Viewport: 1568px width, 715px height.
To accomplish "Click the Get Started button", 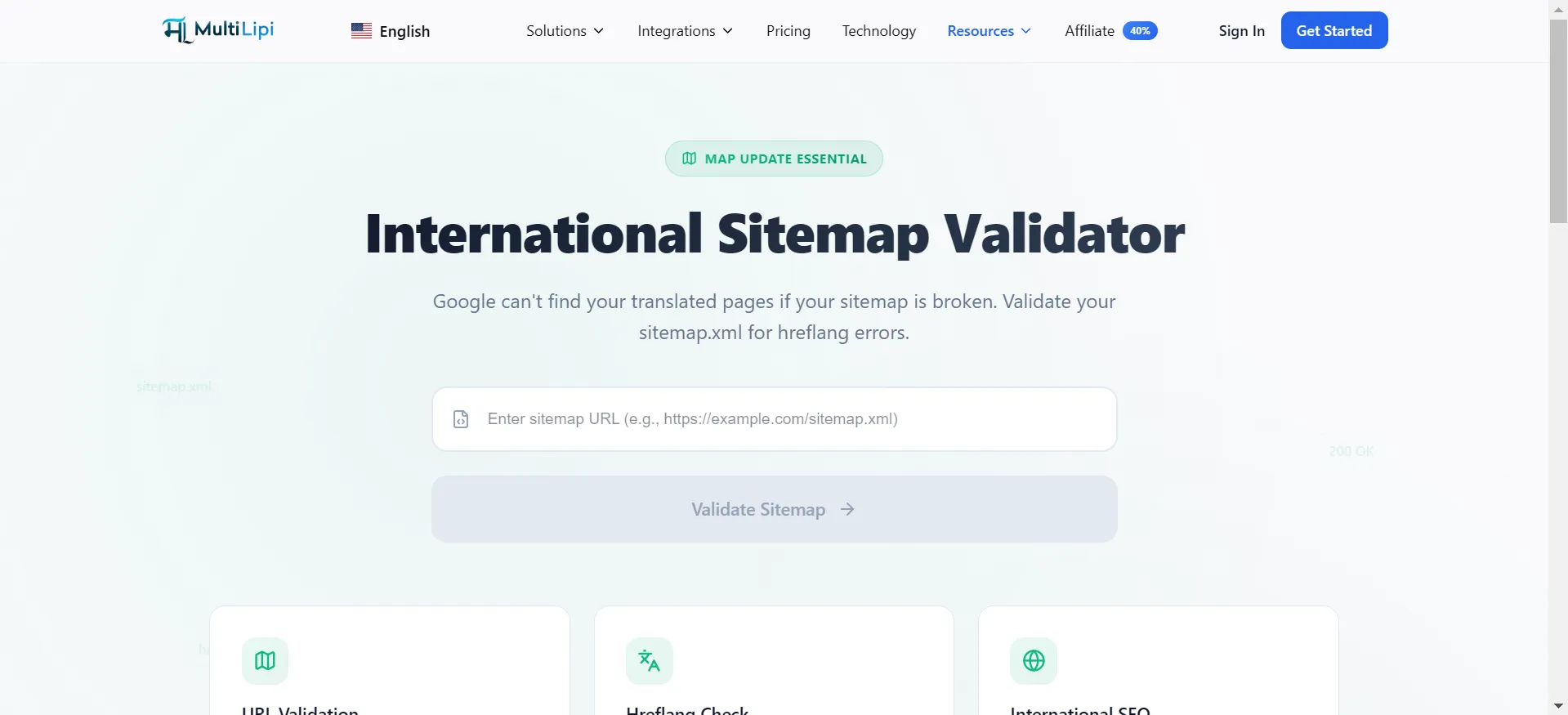I will tap(1334, 30).
